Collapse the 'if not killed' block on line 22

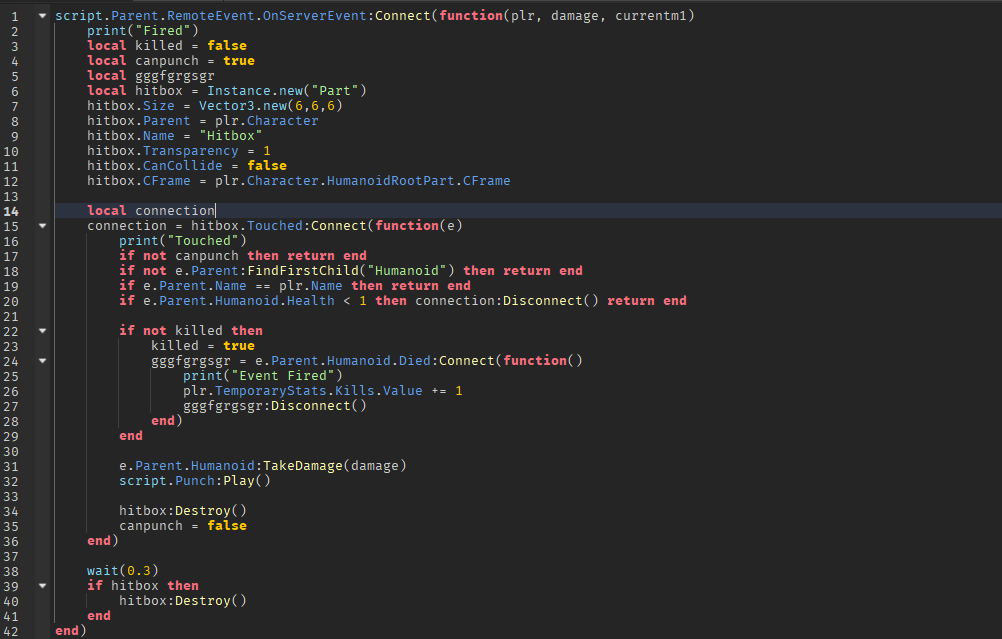pos(41,330)
